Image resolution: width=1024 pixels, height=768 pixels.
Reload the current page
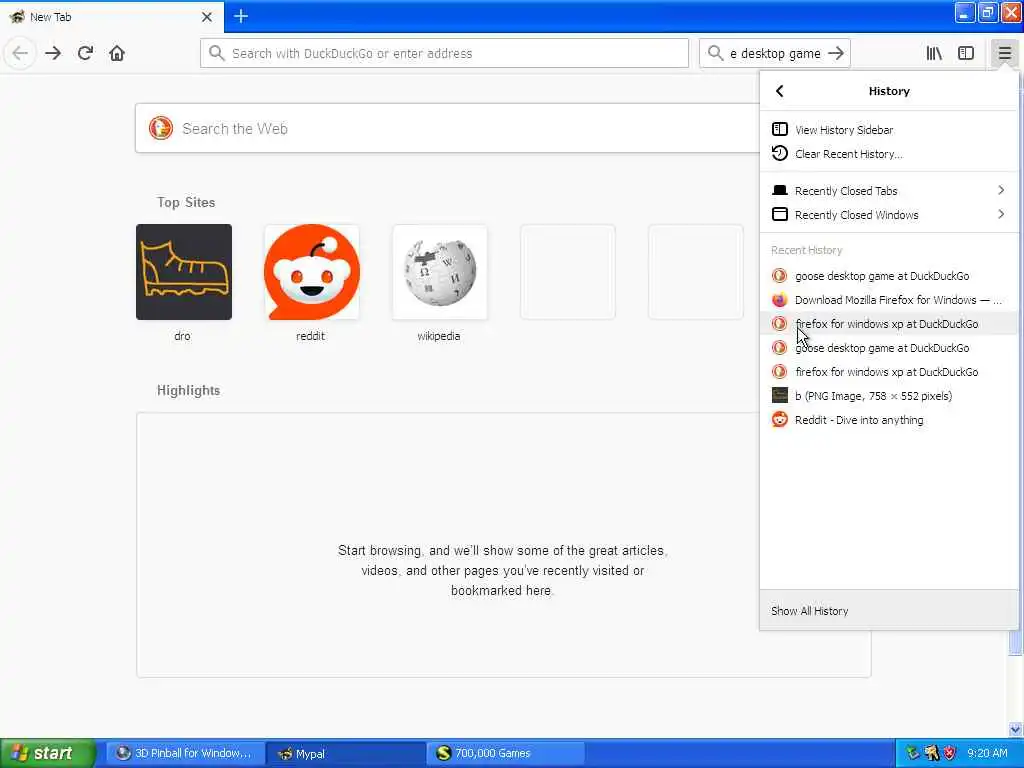click(85, 53)
